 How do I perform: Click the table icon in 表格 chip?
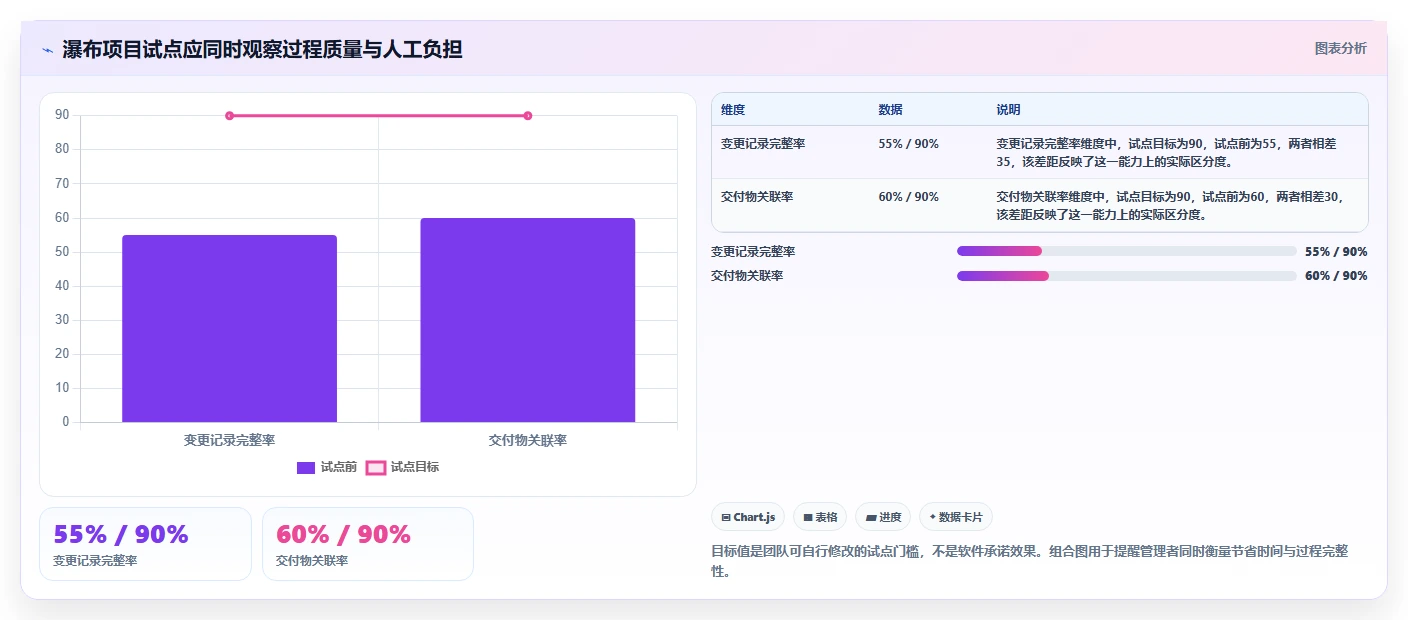click(x=808, y=517)
